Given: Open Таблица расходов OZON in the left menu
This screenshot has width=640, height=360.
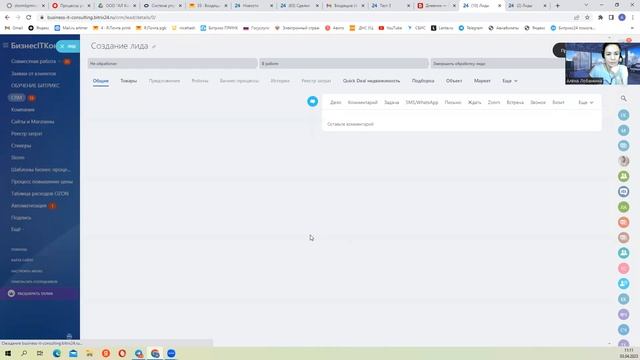Looking at the screenshot, I should click(40, 193).
